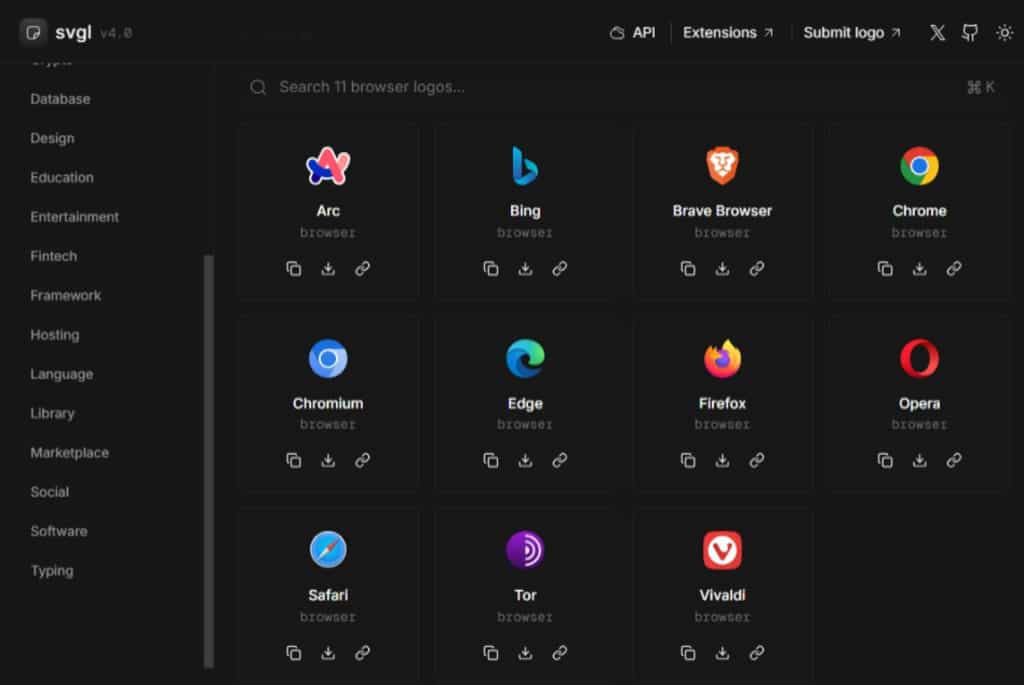Focus the browser logos search field
Screen dimensions: 1024x685
click(600, 87)
